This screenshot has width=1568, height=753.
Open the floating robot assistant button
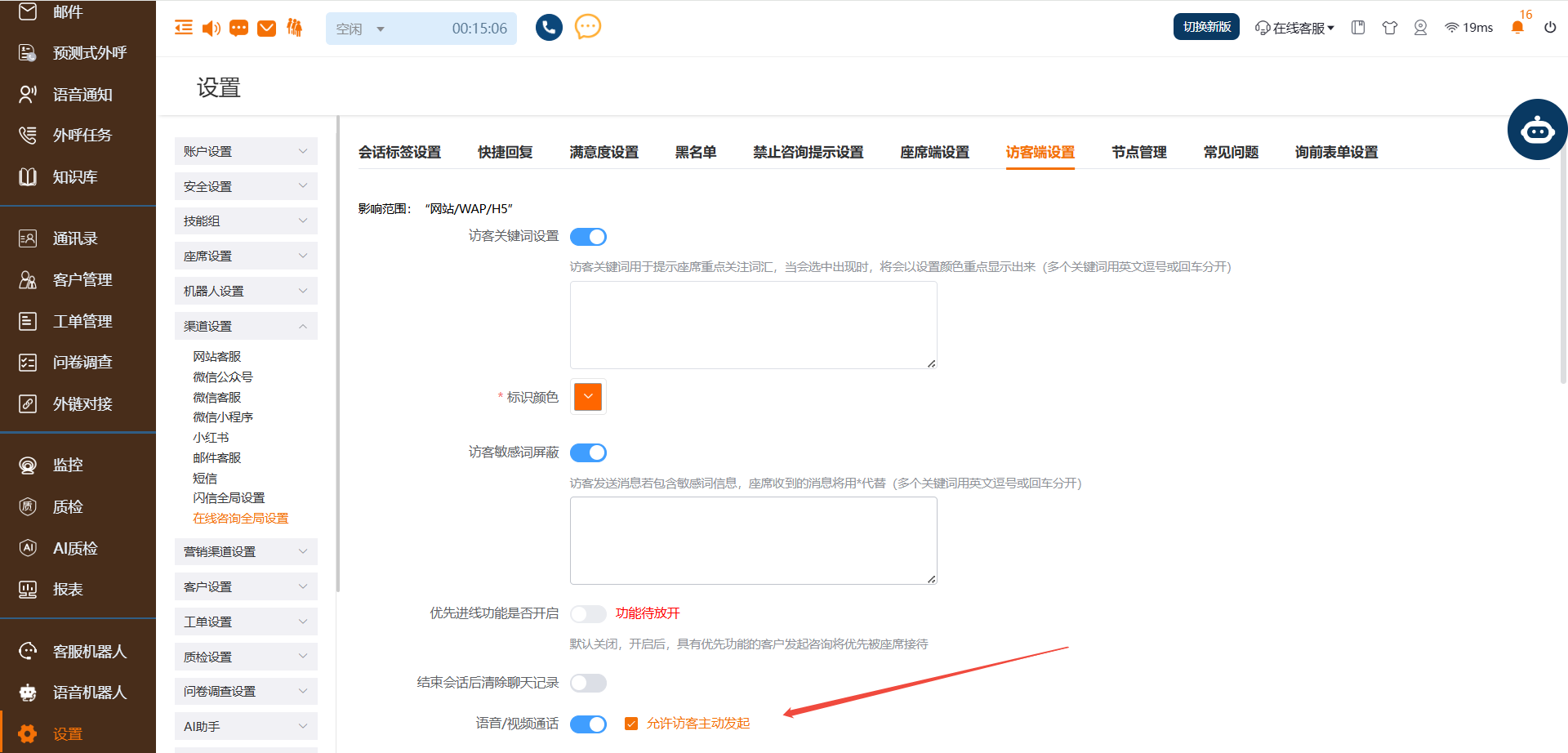point(1537,129)
